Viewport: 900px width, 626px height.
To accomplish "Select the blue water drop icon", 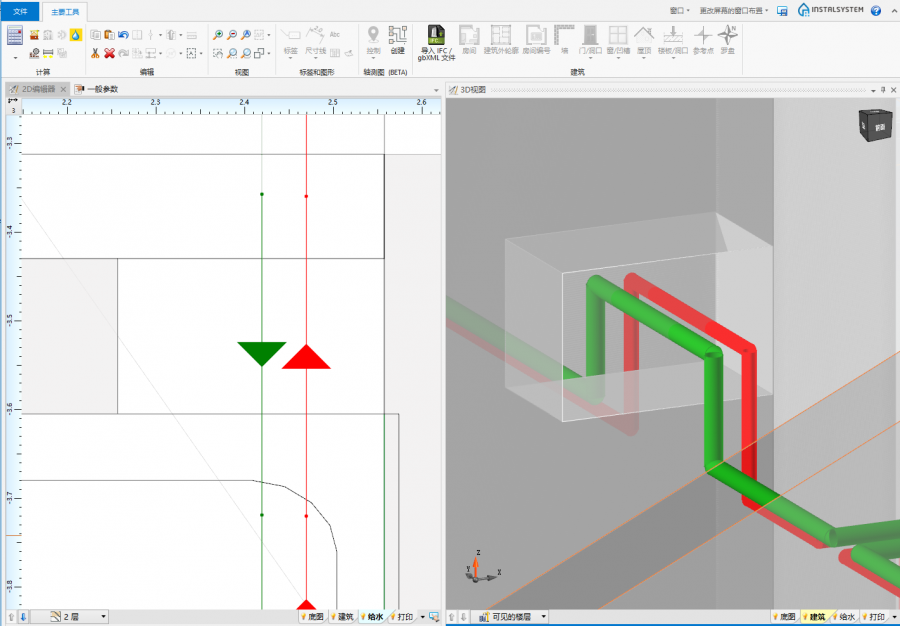I will 75,35.
